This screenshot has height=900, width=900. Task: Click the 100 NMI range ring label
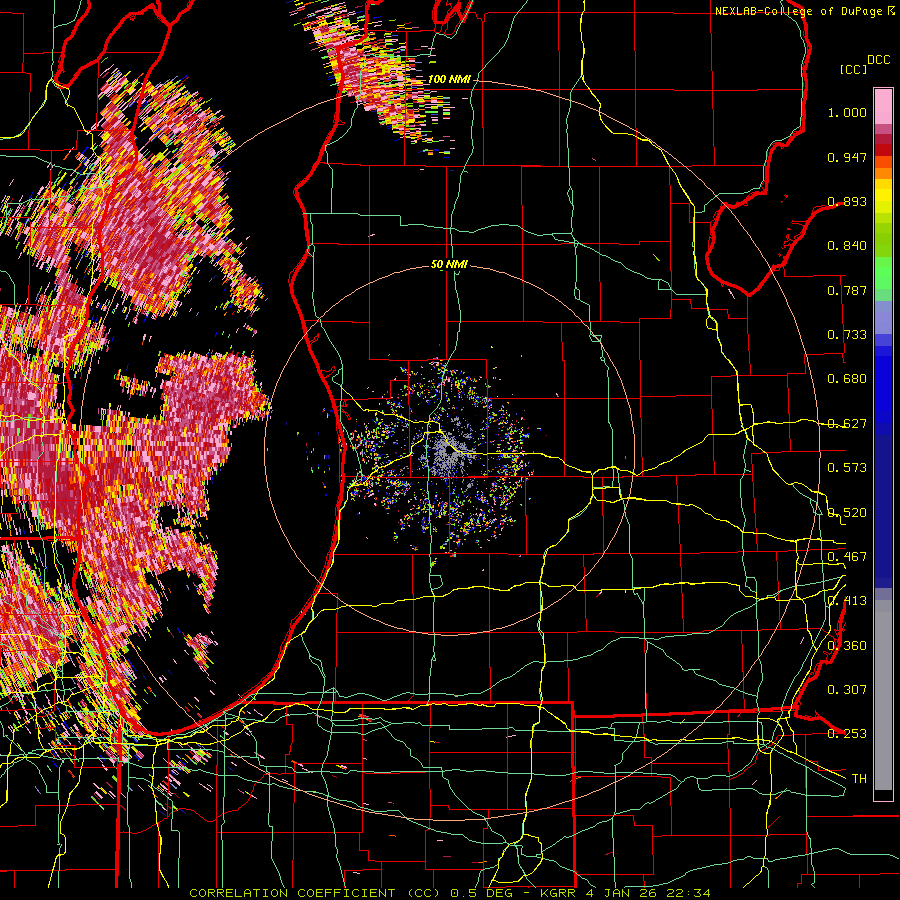coord(449,79)
